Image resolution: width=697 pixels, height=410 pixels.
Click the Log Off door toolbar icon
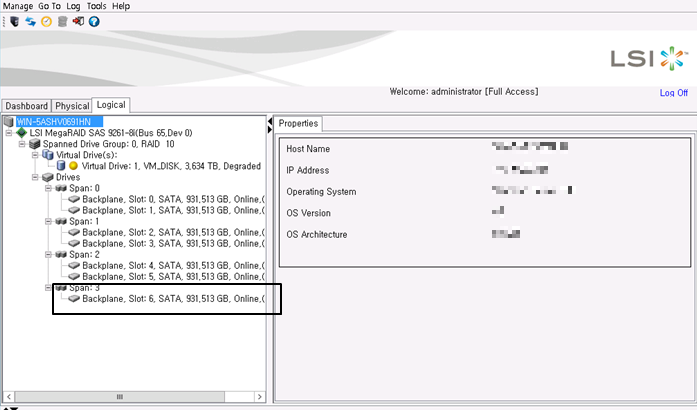78,21
